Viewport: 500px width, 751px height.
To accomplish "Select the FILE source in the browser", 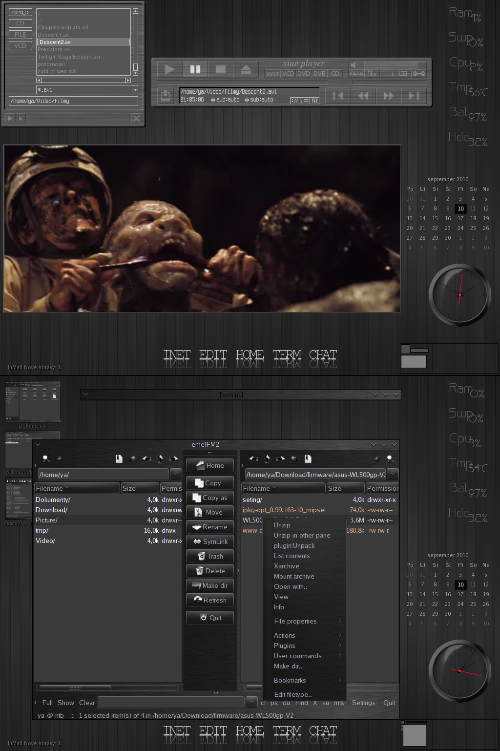I will 20,34.
